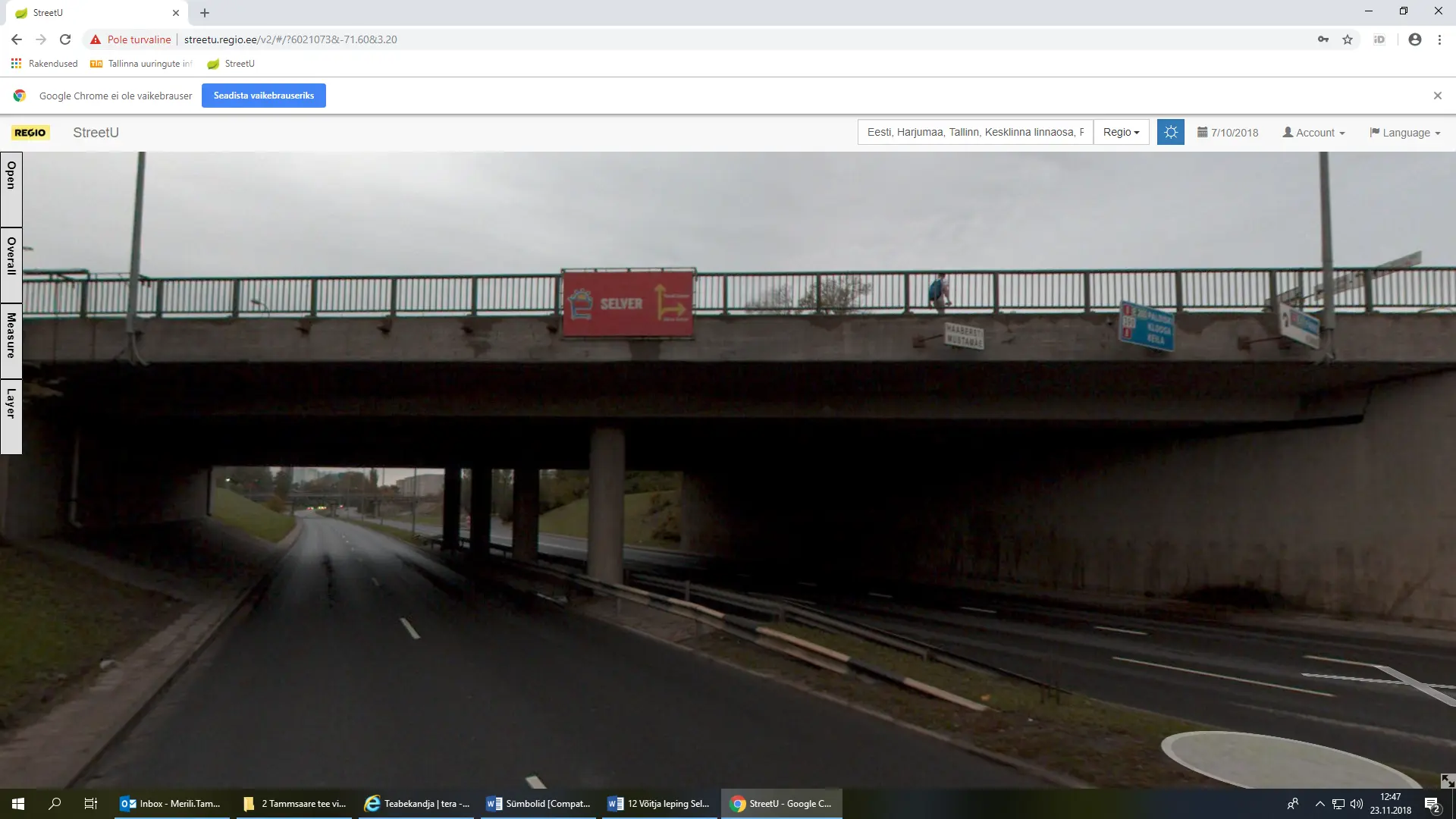Click Seadista vaikebrauseriks button
This screenshot has height=819, width=1456.
click(263, 96)
